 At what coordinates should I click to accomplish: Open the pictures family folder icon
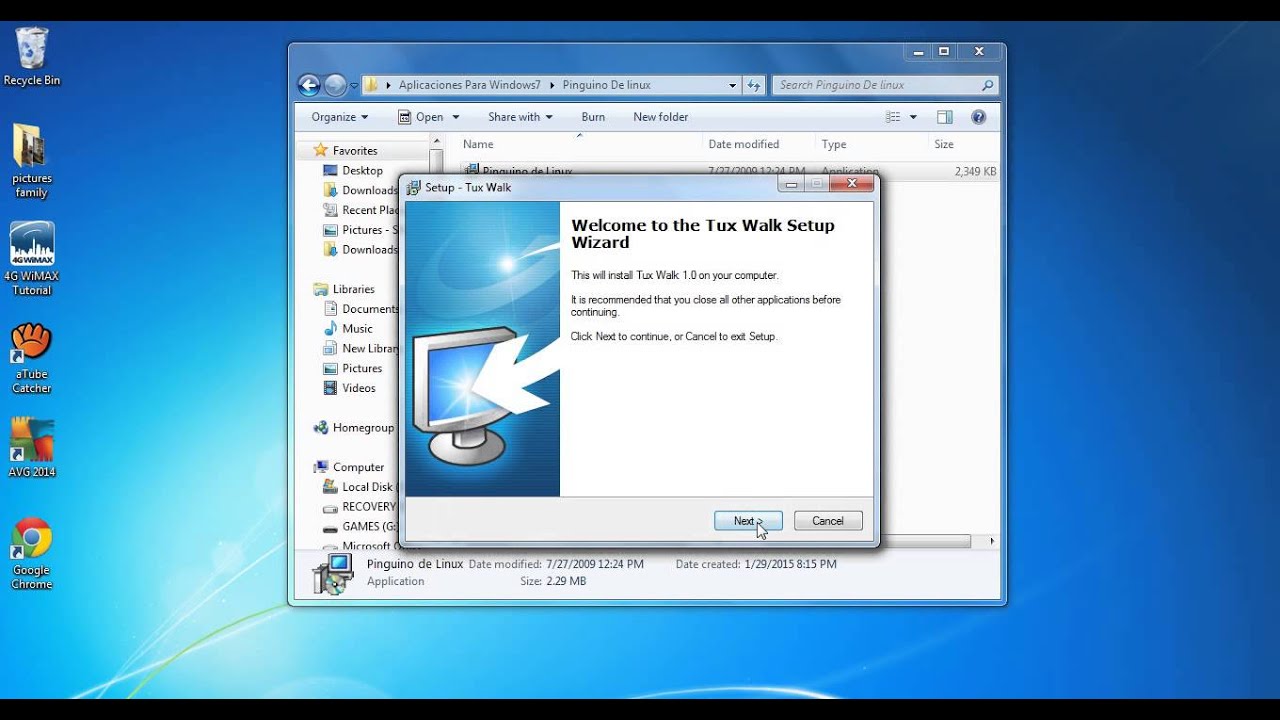coord(32,161)
